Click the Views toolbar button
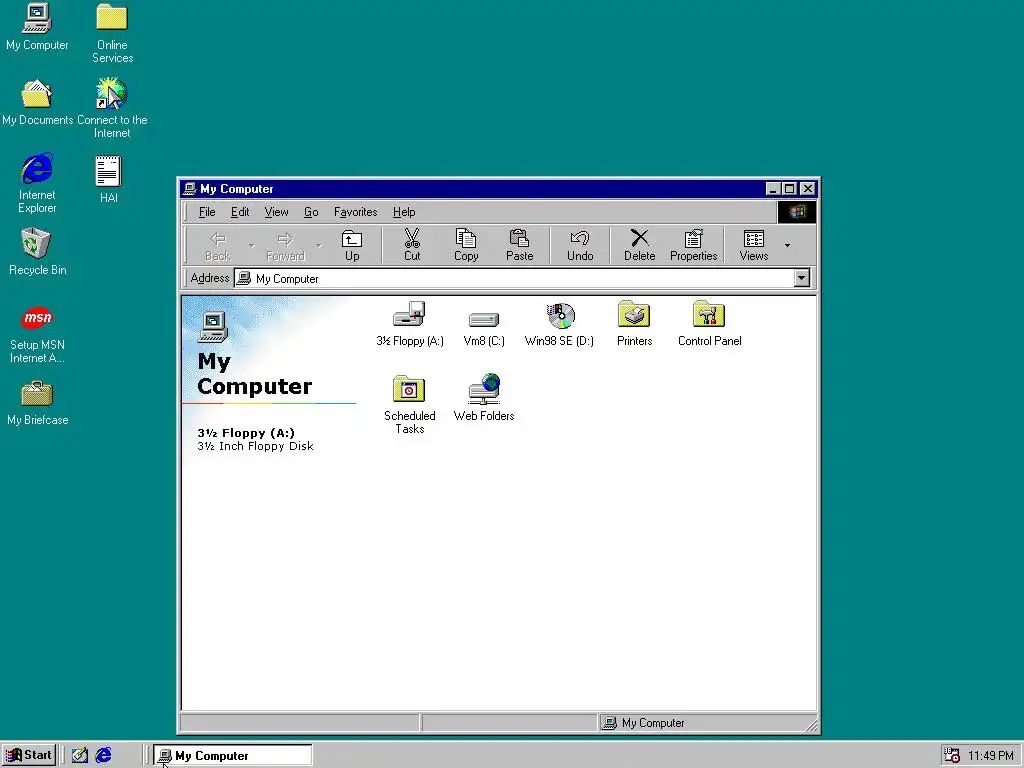This screenshot has width=1024, height=768. tap(754, 246)
